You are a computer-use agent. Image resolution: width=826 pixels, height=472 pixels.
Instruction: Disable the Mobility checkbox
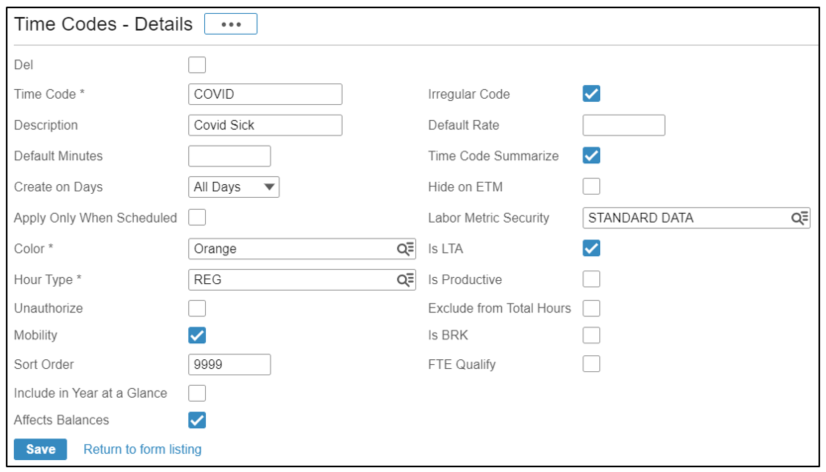click(x=197, y=336)
